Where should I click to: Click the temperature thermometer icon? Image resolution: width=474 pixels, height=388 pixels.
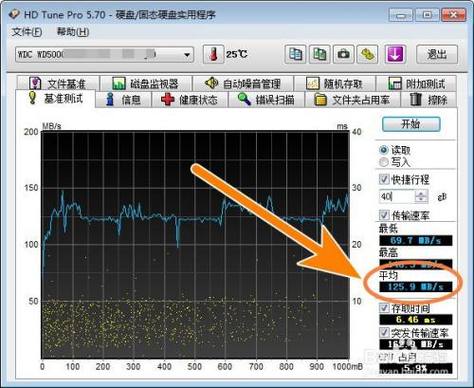[213, 54]
